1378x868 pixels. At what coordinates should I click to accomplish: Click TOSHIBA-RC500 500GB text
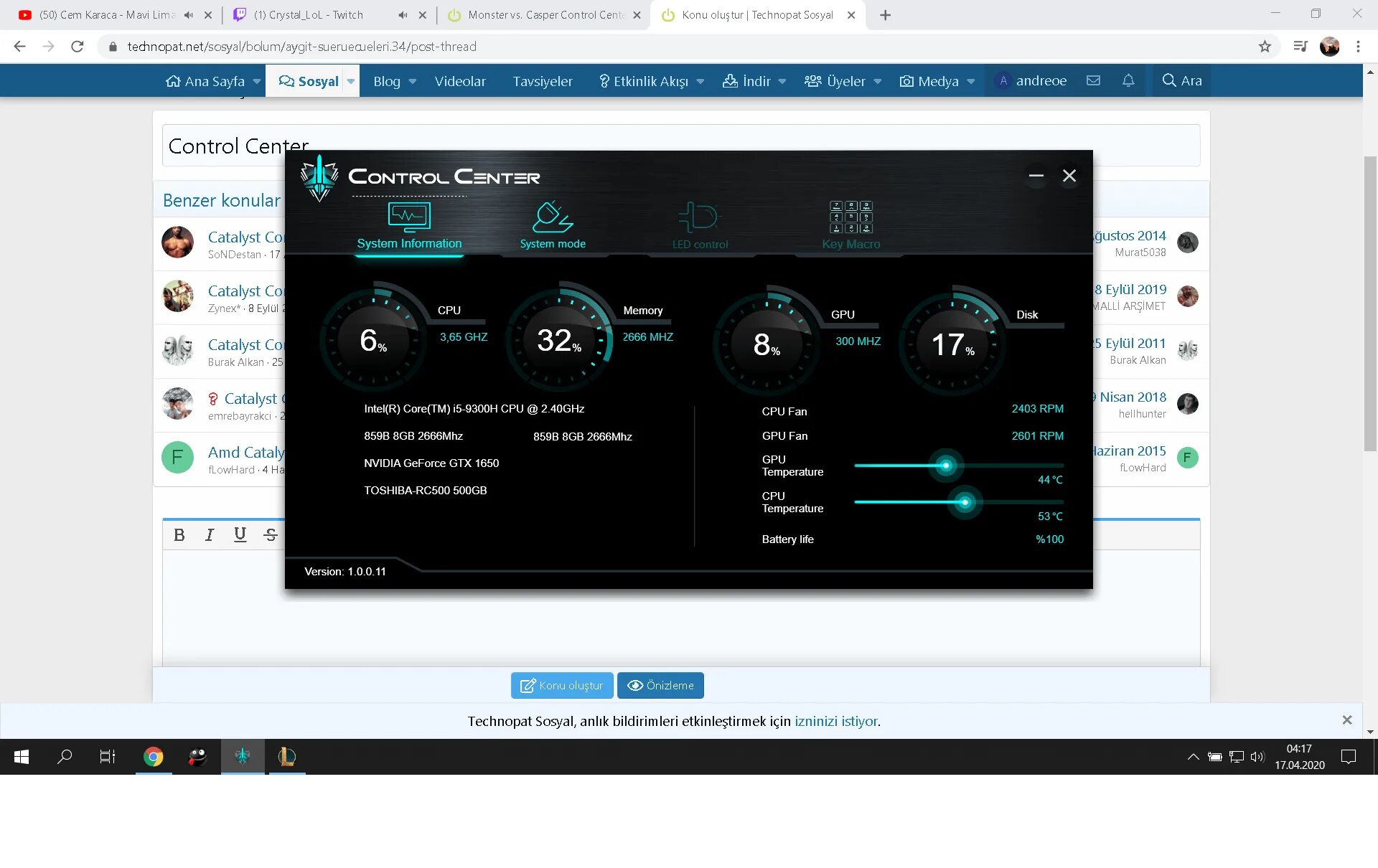click(425, 491)
